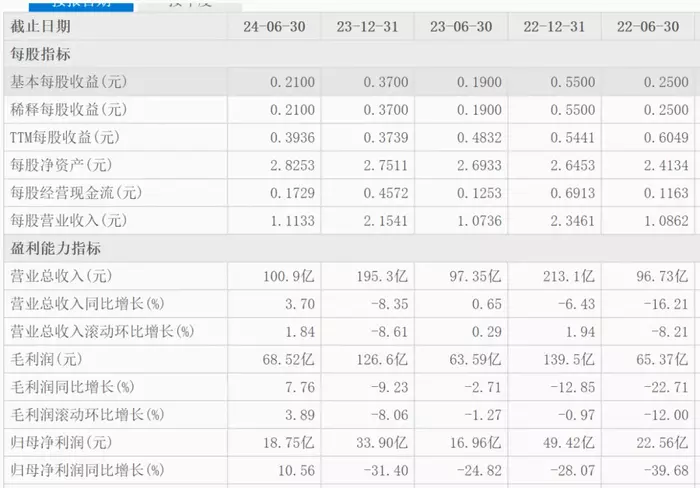Click the 盈利能力指标 section header
700x488 pixels.
pyautogui.click(x=55, y=248)
